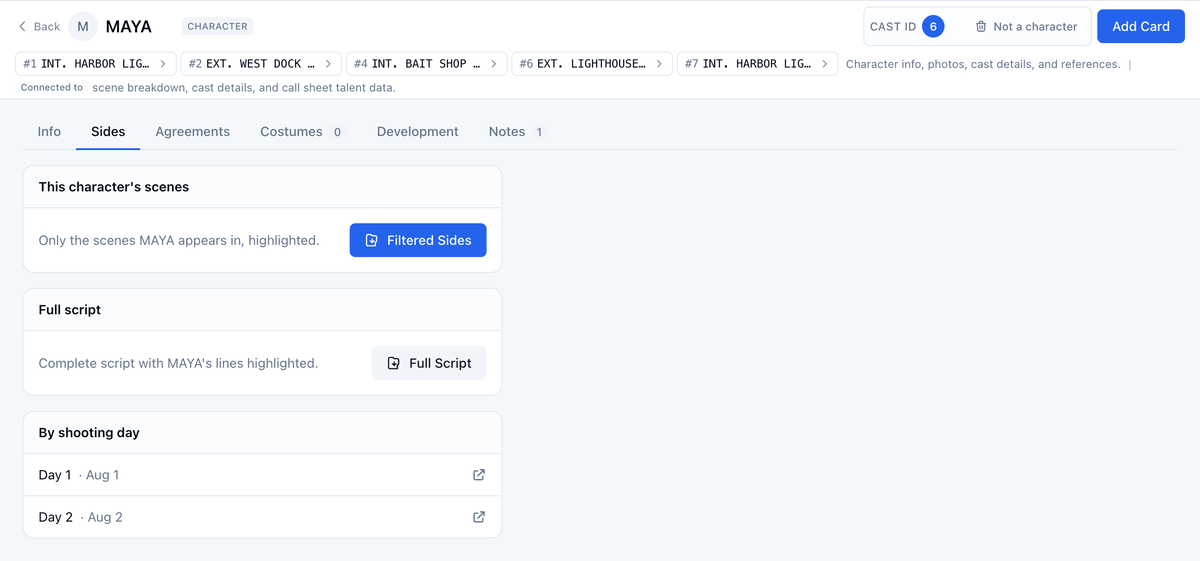The image size is (1200, 561).
Task: Open the Day 2 · Aug 2 row
Action: (262, 517)
